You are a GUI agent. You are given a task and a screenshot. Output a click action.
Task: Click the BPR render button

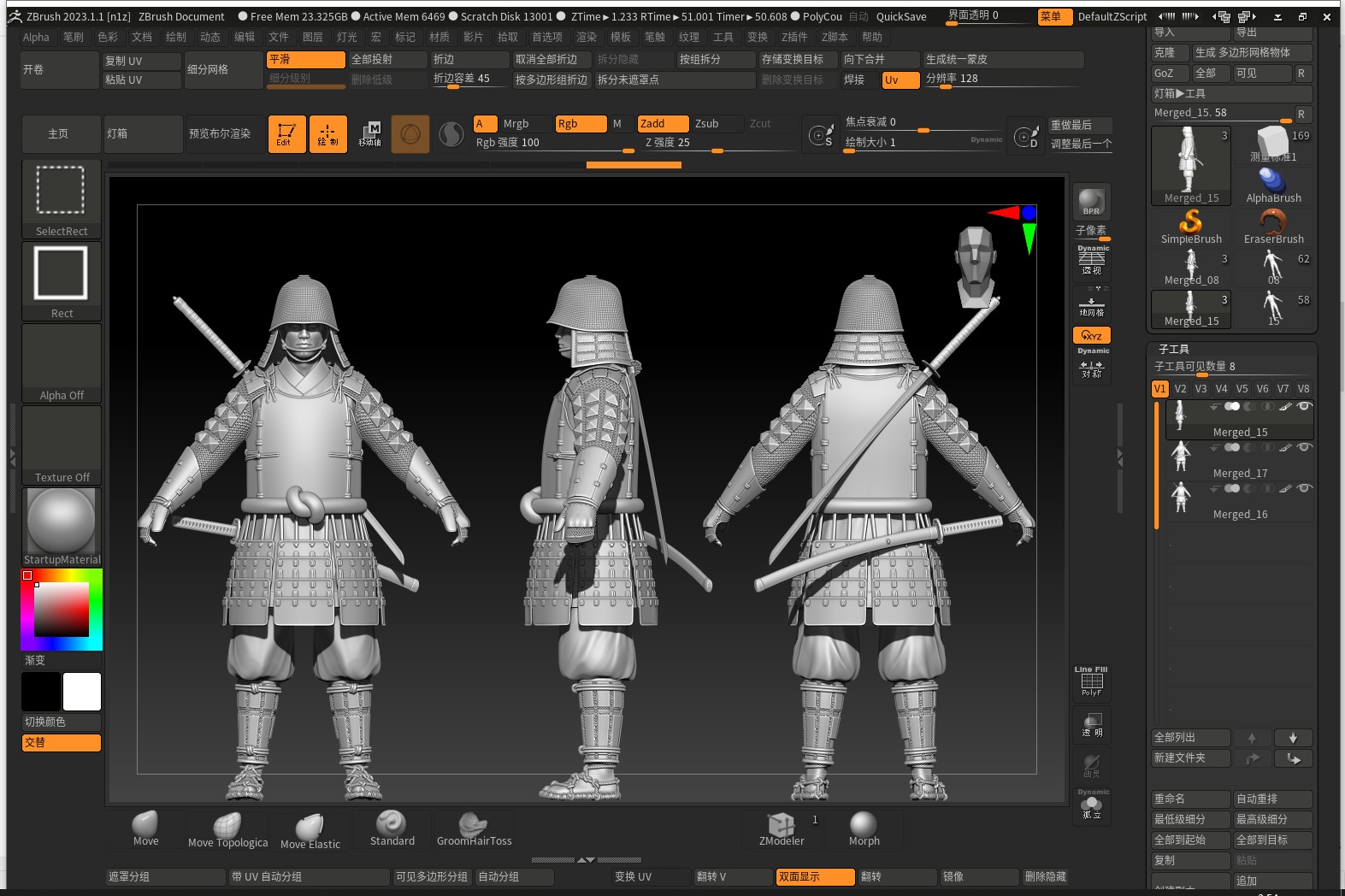(1091, 203)
